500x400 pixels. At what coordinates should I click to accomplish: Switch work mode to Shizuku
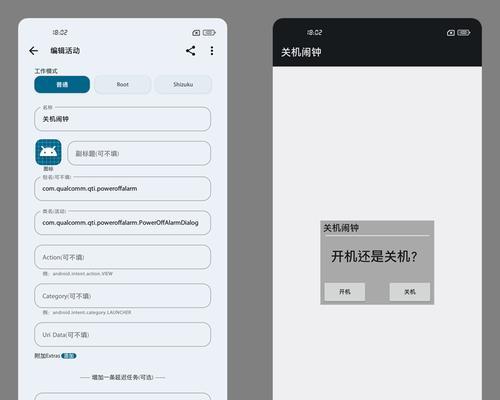click(183, 84)
